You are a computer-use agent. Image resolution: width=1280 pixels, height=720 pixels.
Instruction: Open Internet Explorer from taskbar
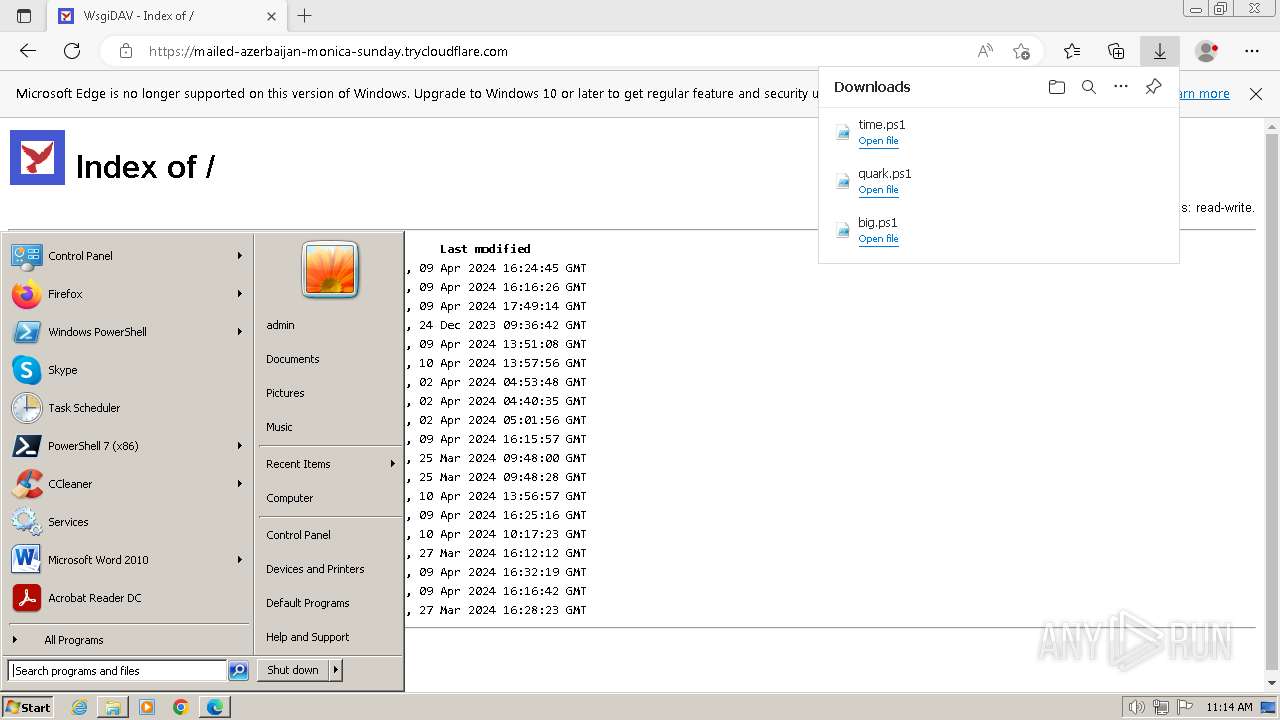(80, 707)
